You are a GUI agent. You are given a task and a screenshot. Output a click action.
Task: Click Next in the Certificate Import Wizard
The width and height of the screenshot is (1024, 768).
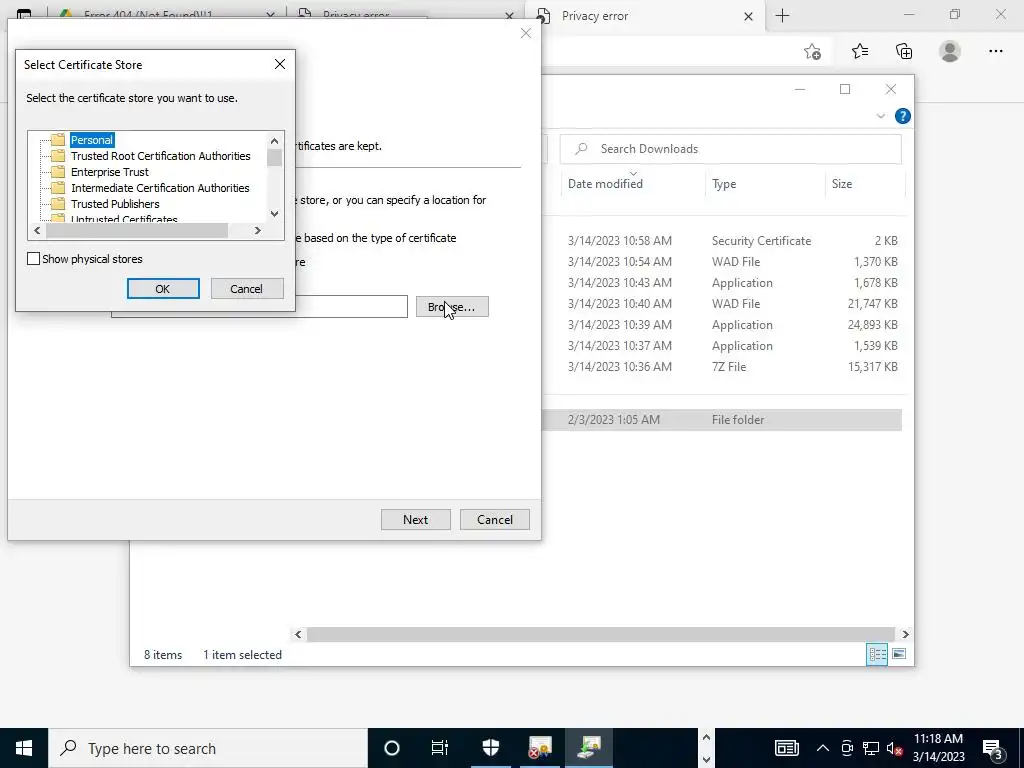415,520
